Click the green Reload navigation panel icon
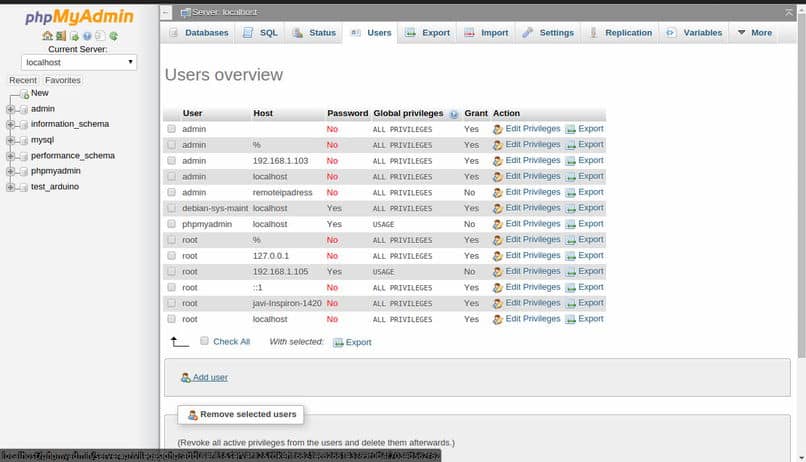Screen dimensions: 806x462 coord(114,36)
